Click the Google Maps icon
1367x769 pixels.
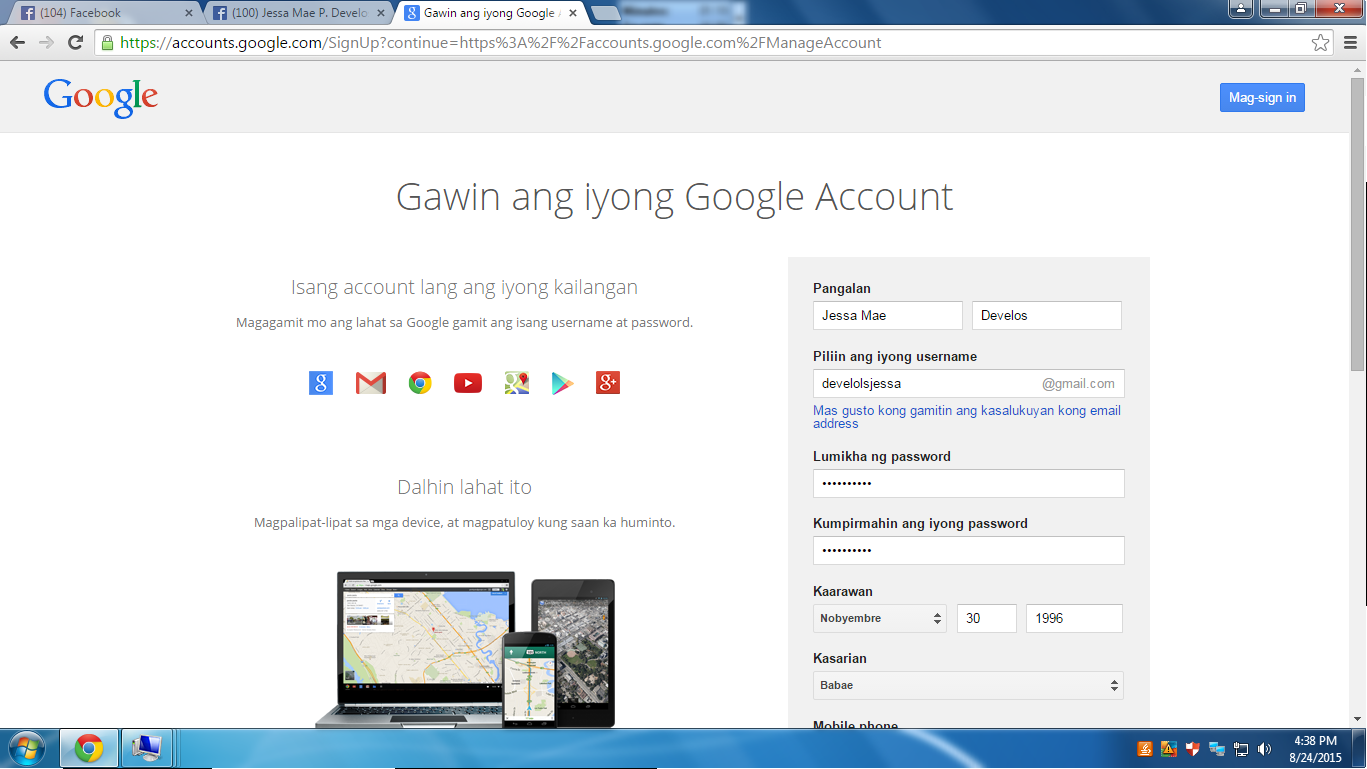click(x=517, y=382)
